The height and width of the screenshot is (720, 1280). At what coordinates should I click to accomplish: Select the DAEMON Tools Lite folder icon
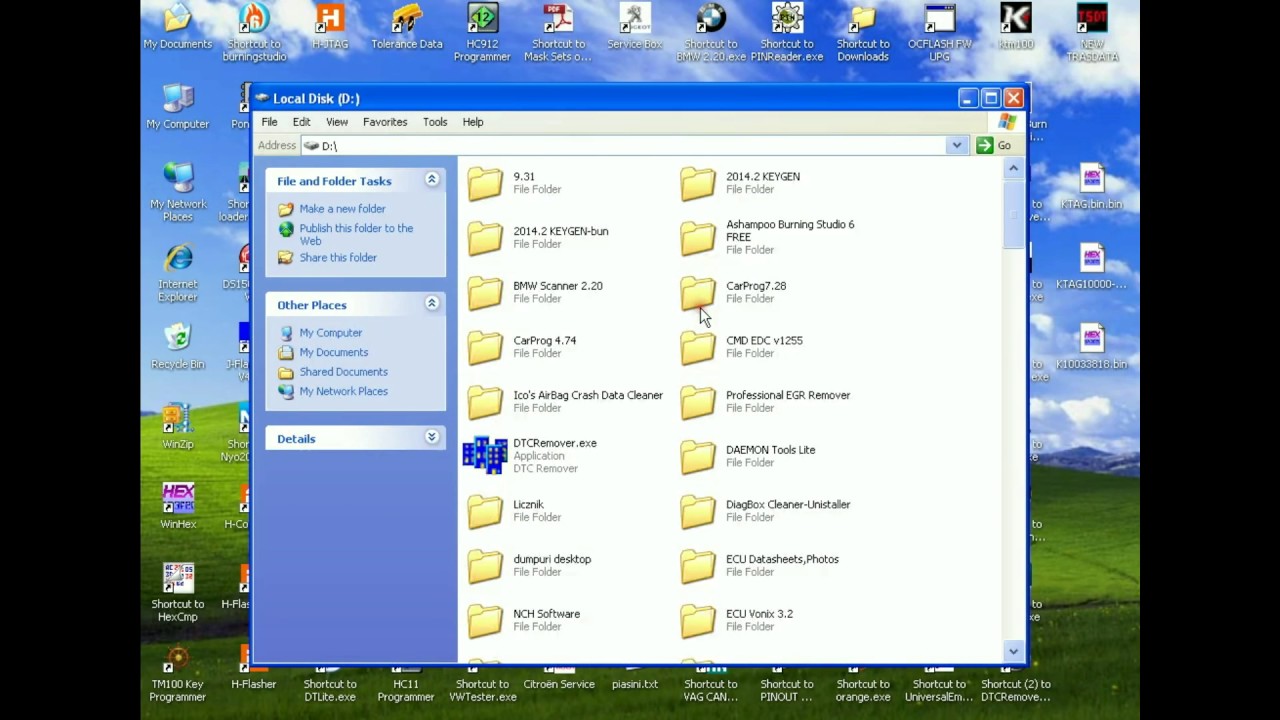click(698, 456)
